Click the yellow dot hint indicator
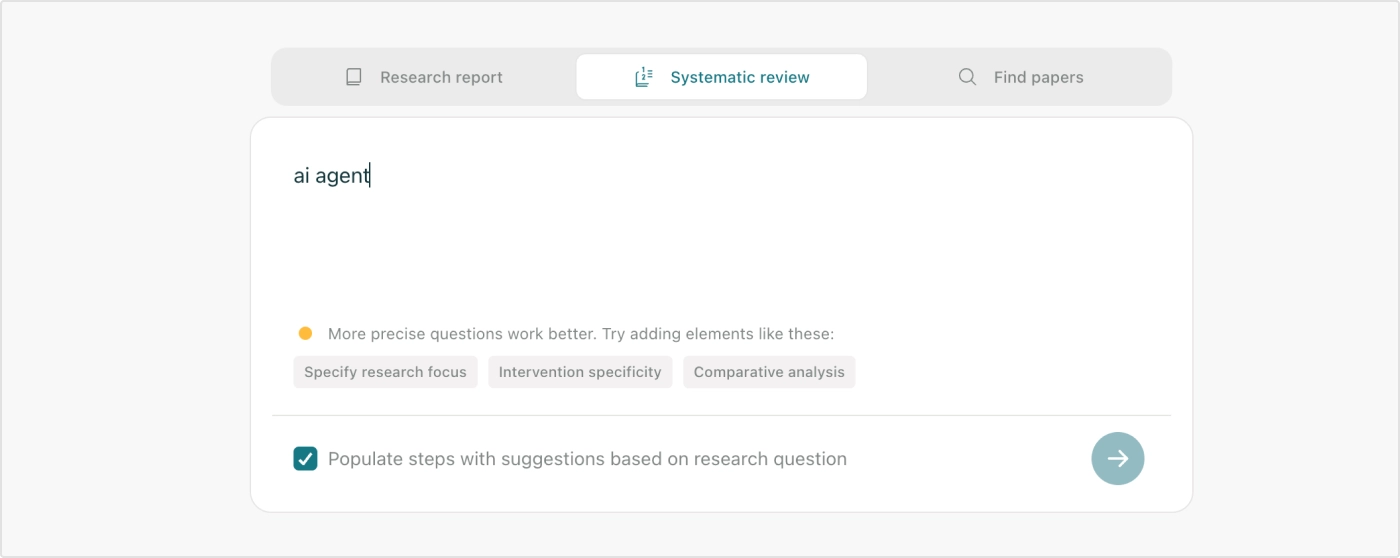Viewport: 1400px width, 558px height. 305,333
